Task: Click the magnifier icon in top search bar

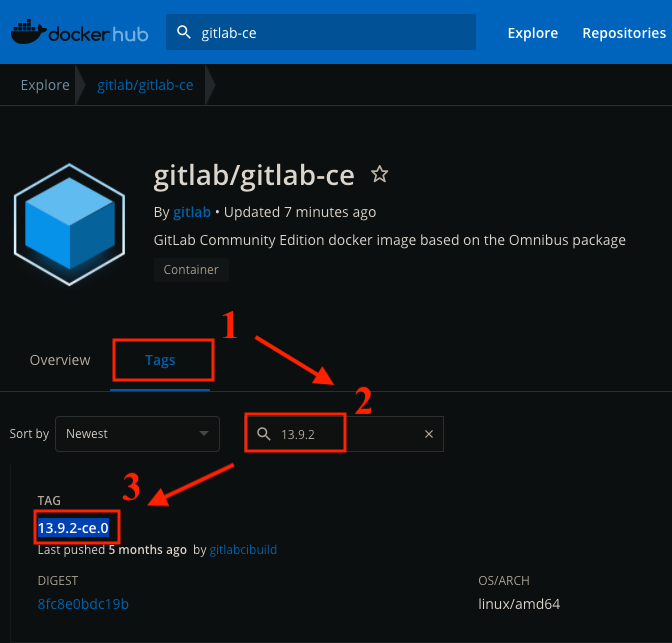Action: point(184,32)
